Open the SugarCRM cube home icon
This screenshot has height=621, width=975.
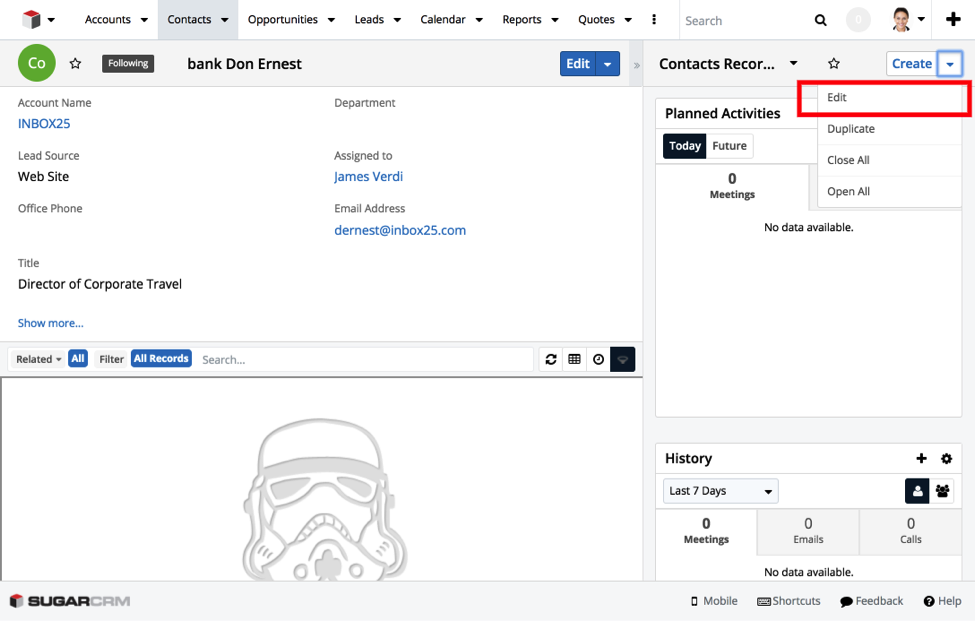(31, 20)
